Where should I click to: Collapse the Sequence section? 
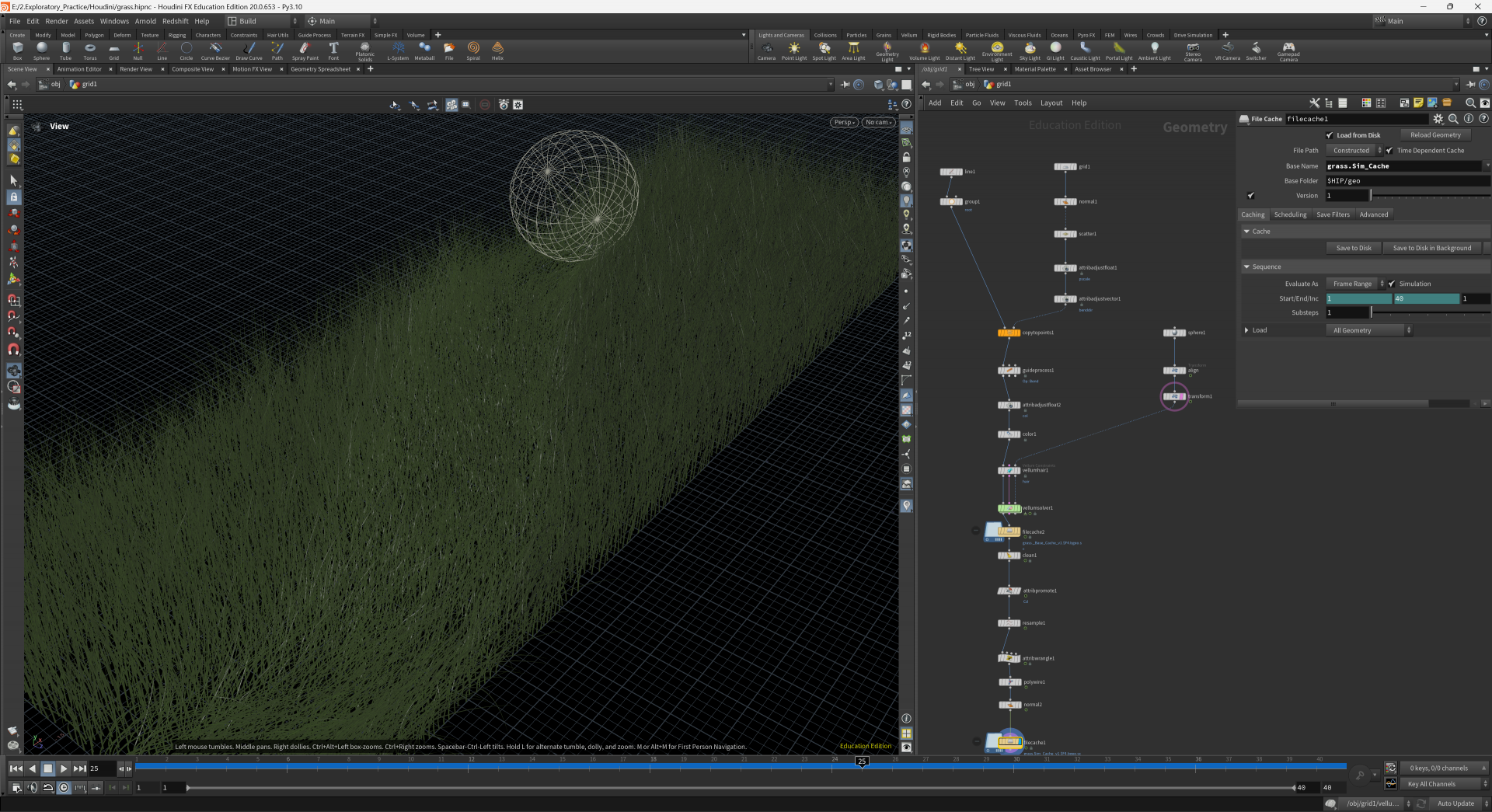coord(1247,267)
